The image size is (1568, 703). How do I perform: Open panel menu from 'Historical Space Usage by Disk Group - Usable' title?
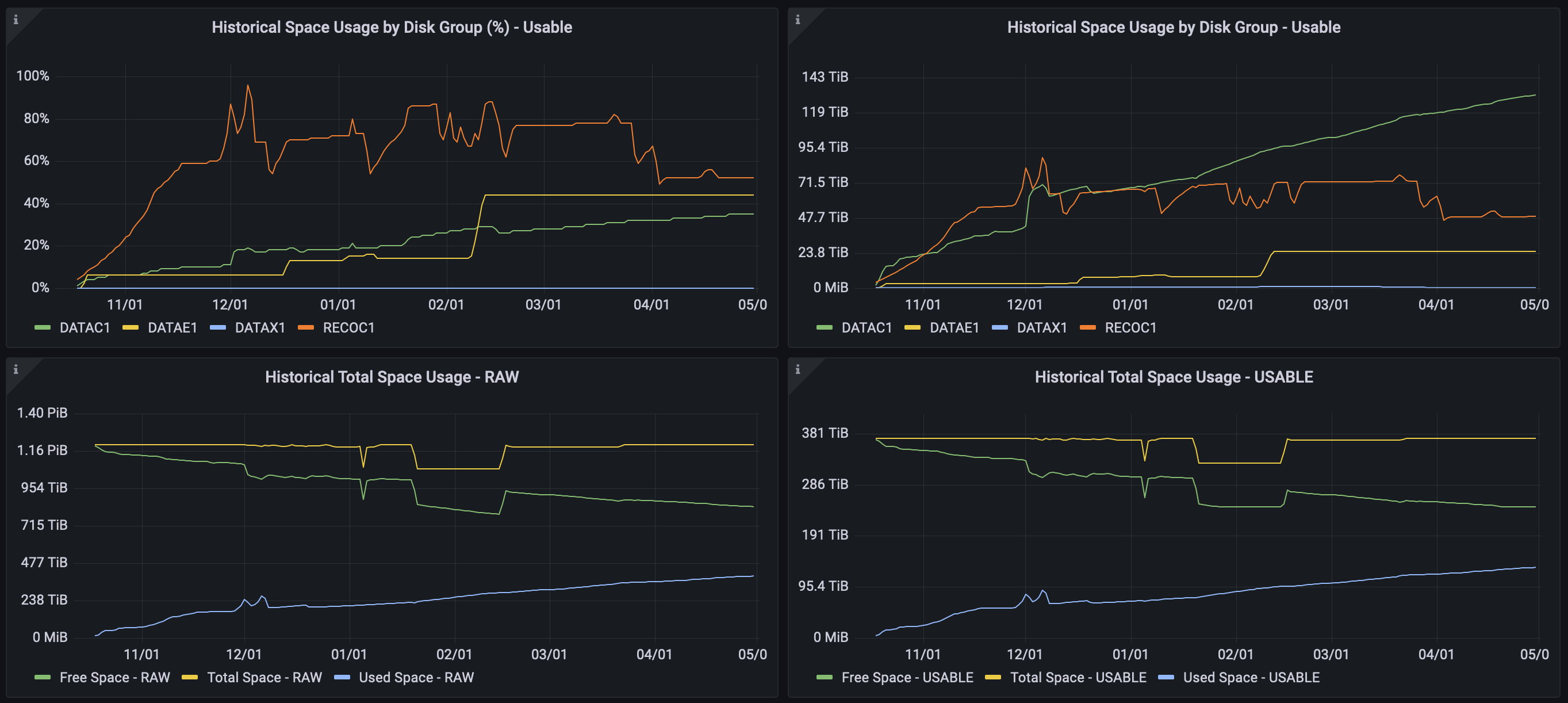(1174, 28)
